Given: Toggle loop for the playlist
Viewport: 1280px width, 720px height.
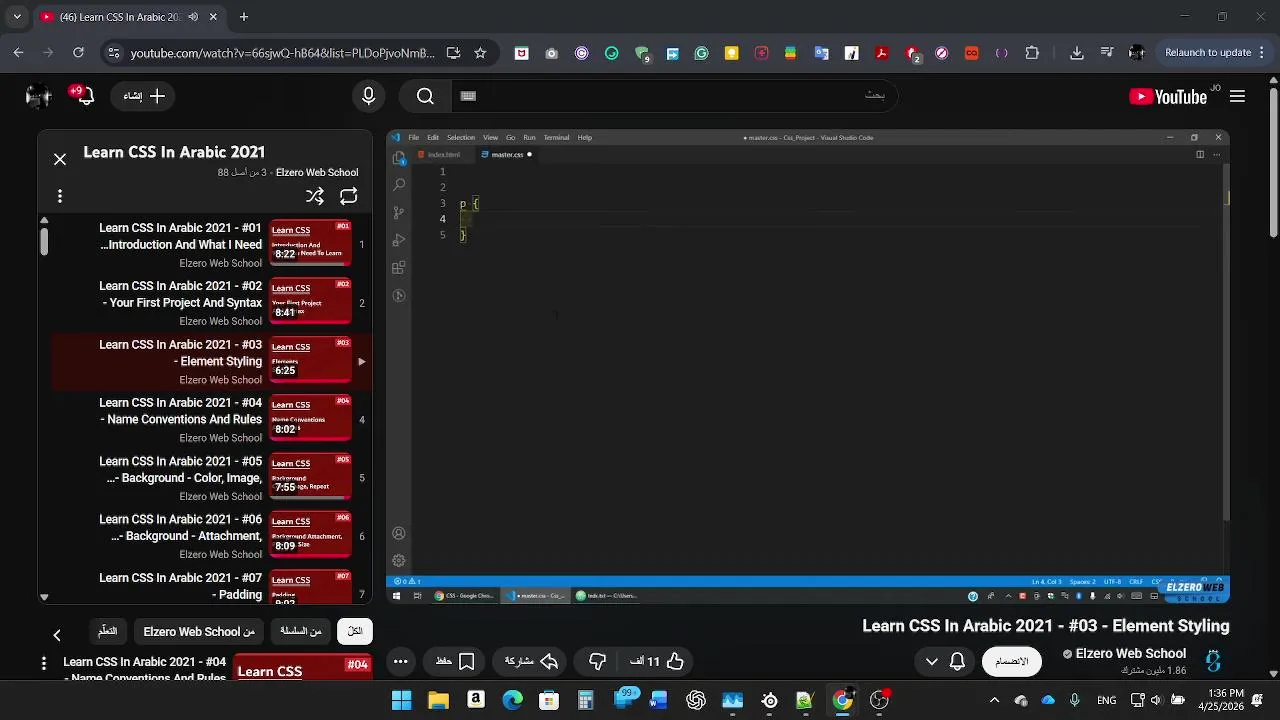Looking at the screenshot, I should coord(349,196).
